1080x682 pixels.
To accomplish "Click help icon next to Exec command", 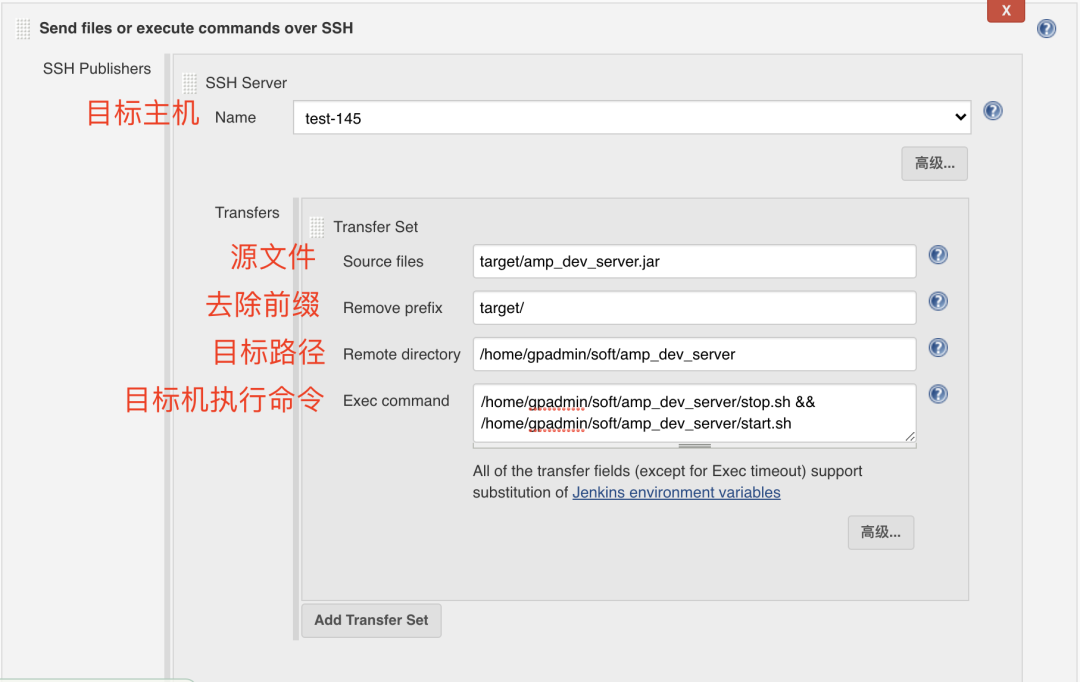I will [x=938, y=394].
